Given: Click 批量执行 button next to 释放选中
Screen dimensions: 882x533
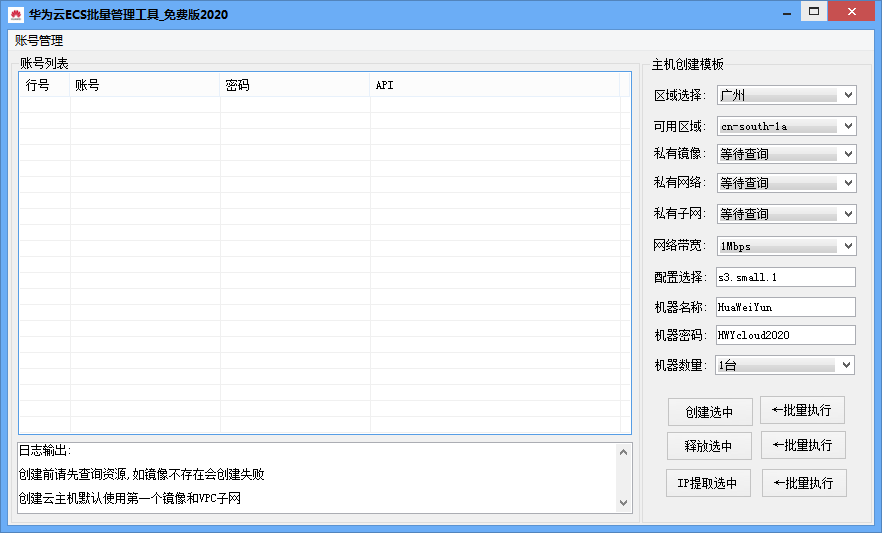Looking at the screenshot, I should (803, 445).
